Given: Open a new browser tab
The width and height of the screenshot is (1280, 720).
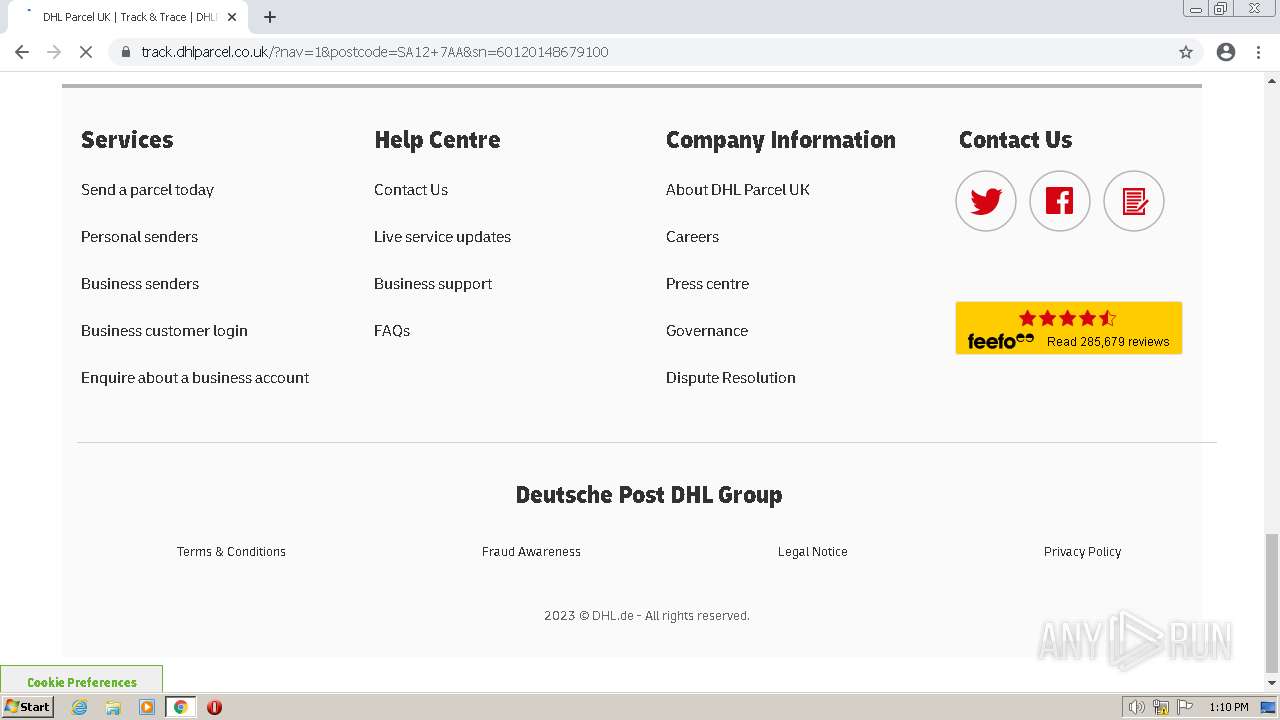Looking at the screenshot, I should (x=270, y=17).
